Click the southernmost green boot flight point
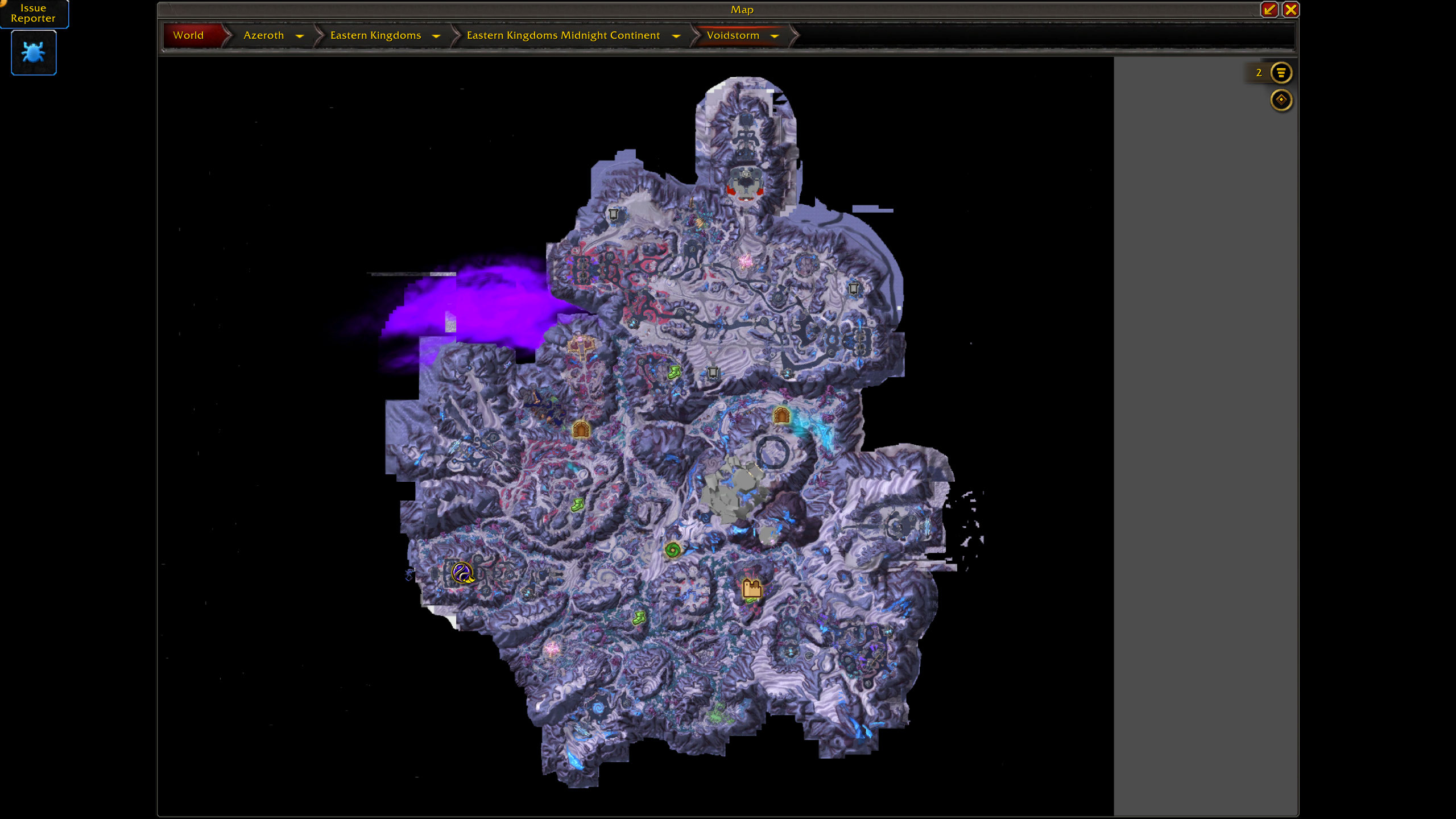Screen dimensions: 1456x819 pos(639,618)
